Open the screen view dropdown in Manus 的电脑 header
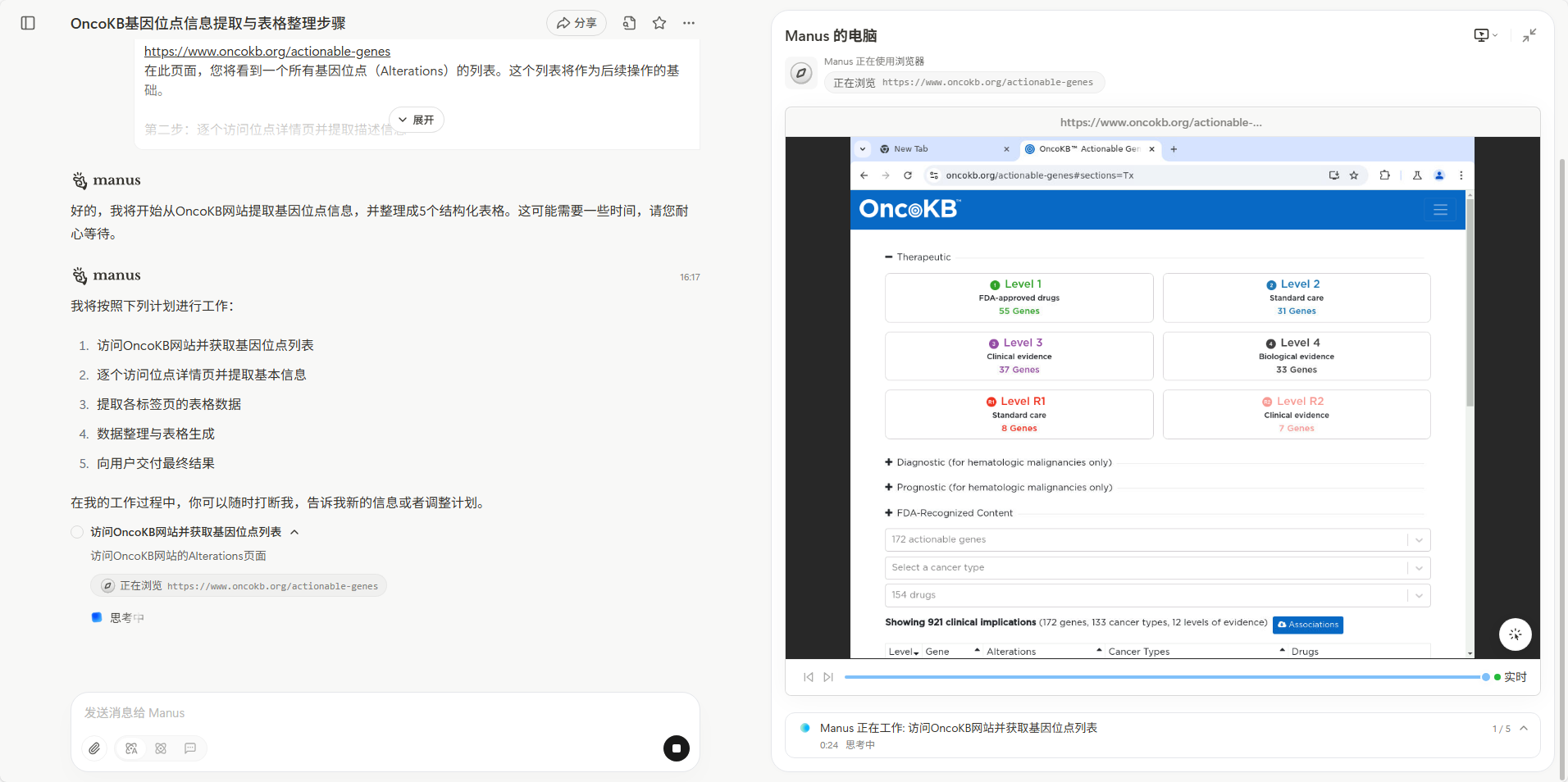 pos(1485,35)
